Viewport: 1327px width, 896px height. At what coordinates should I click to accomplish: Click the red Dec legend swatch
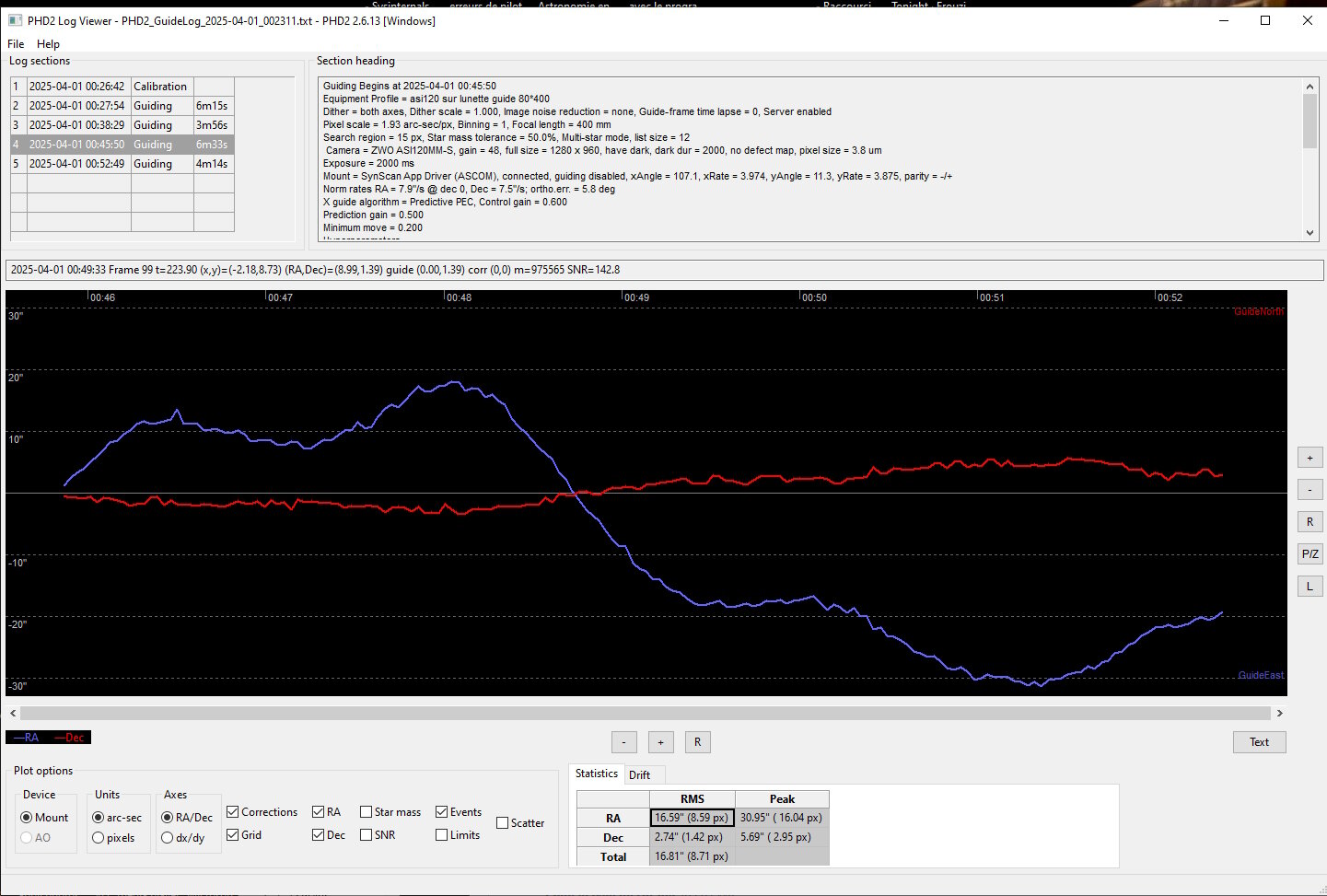[69, 738]
